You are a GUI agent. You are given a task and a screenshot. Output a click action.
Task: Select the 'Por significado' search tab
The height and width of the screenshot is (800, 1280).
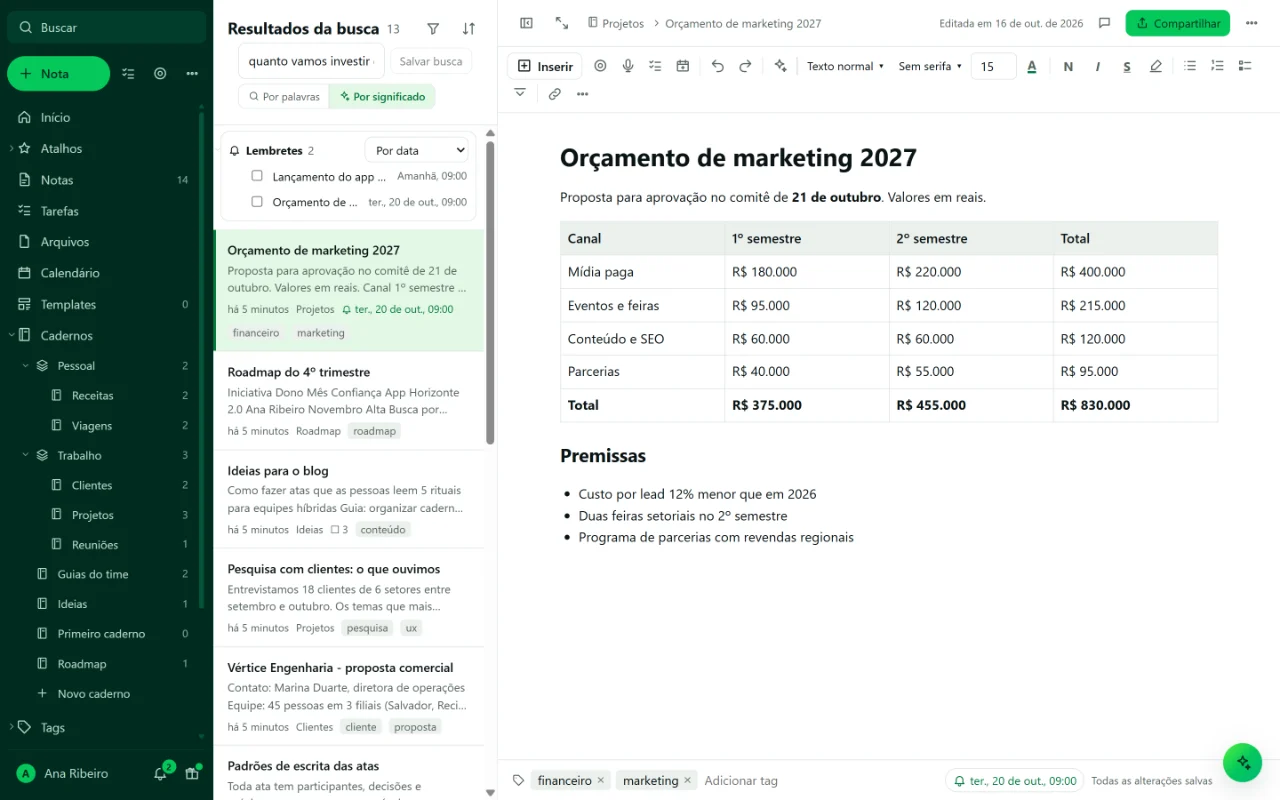point(382,97)
